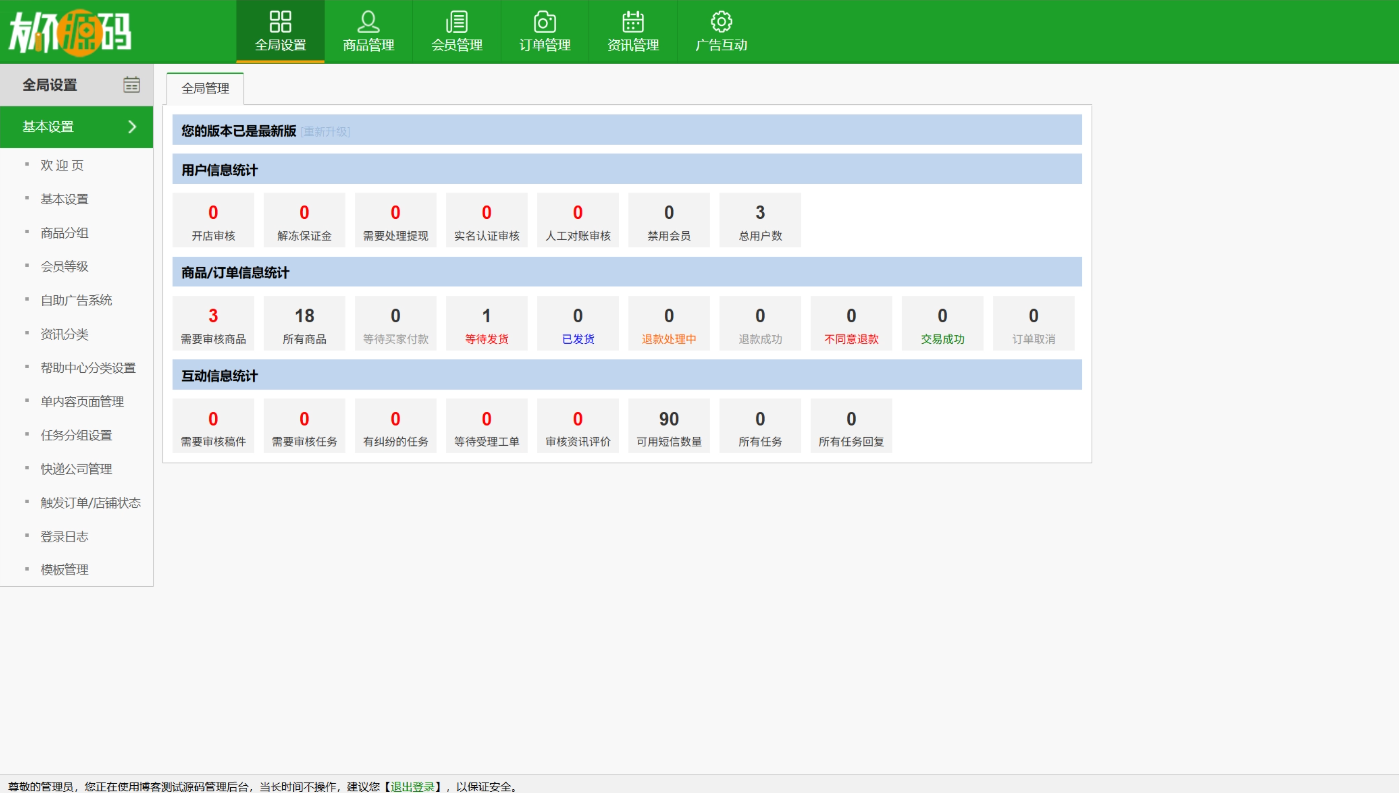
Task: Click the 好源码 logo in the header
Action: click(70, 32)
